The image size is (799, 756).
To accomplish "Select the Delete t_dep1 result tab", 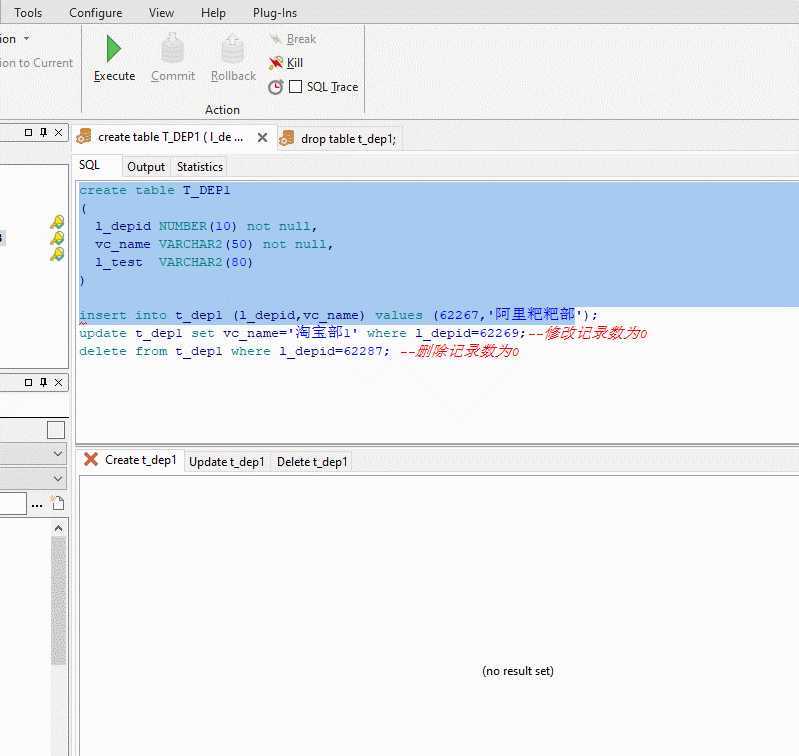I will [x=312, y=462].
